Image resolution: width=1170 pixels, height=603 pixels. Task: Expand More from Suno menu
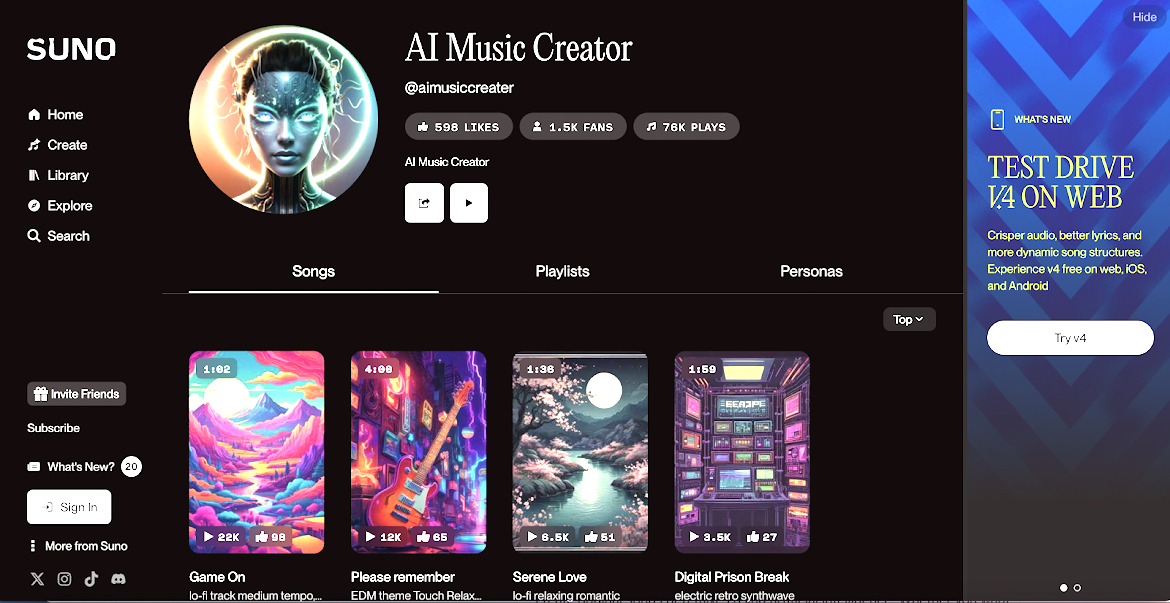[78, 546]
